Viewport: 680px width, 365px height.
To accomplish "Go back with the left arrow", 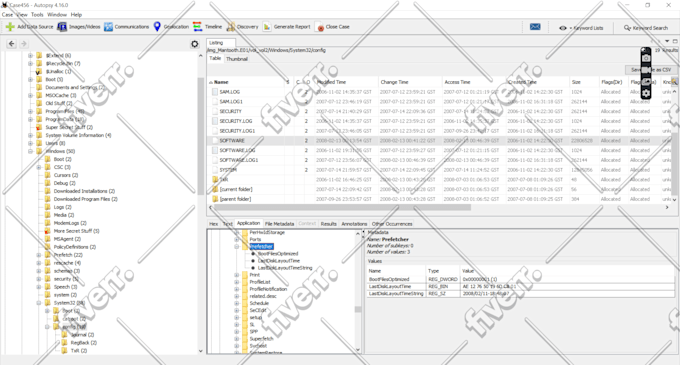I will 12,44.
